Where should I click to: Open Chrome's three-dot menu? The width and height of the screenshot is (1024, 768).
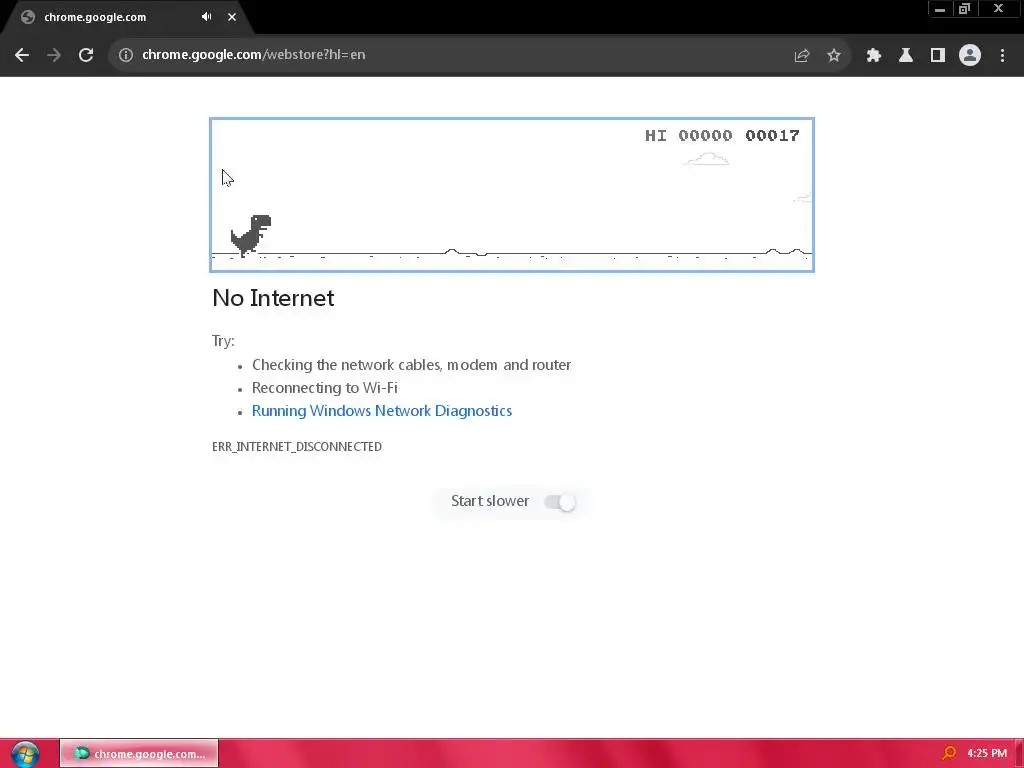pyautogui.click(x=1002, y=56)
